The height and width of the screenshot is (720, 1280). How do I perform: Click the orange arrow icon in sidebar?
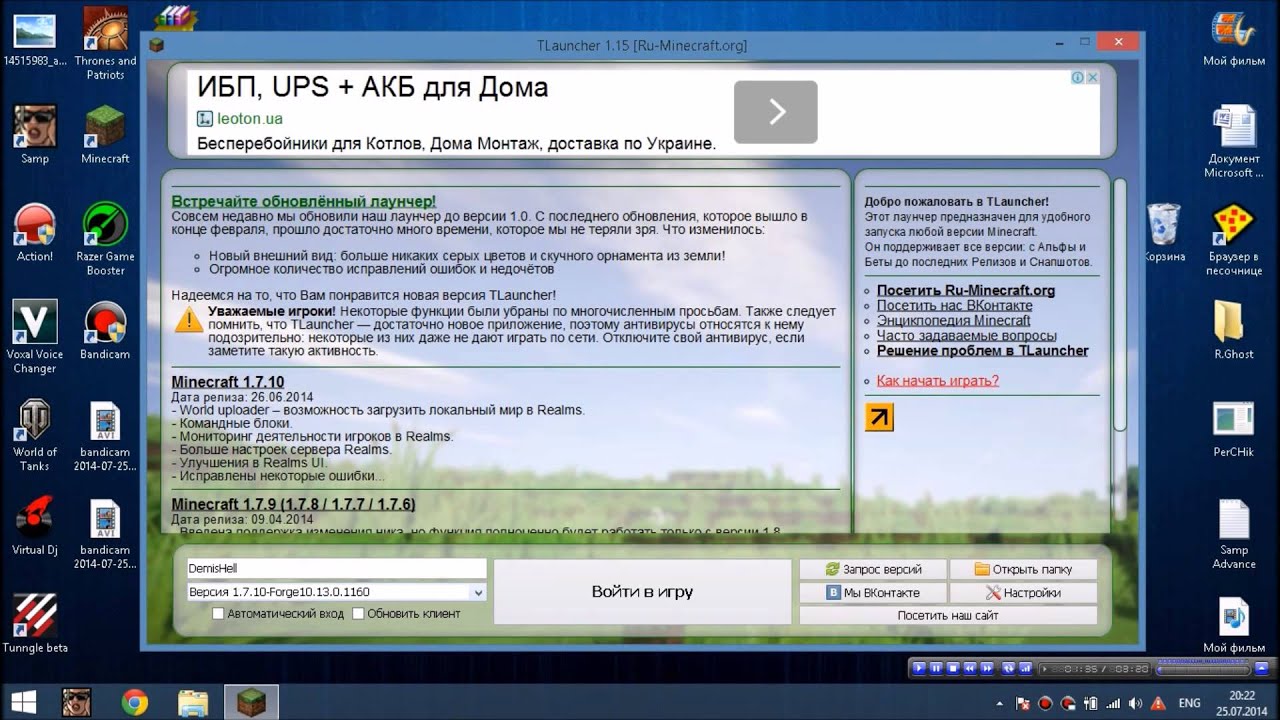point(879,417)
